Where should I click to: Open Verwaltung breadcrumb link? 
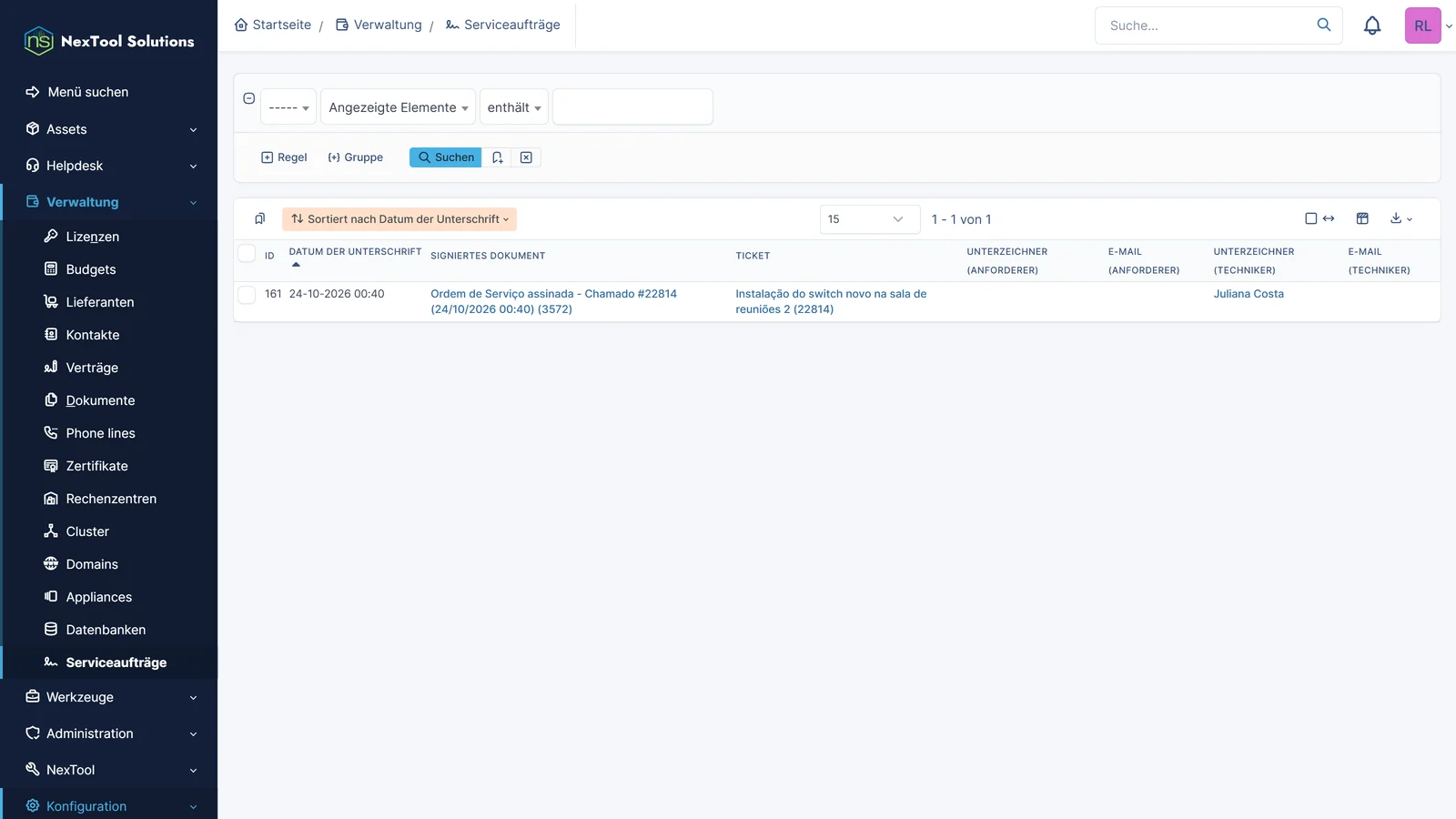[379, 25]
